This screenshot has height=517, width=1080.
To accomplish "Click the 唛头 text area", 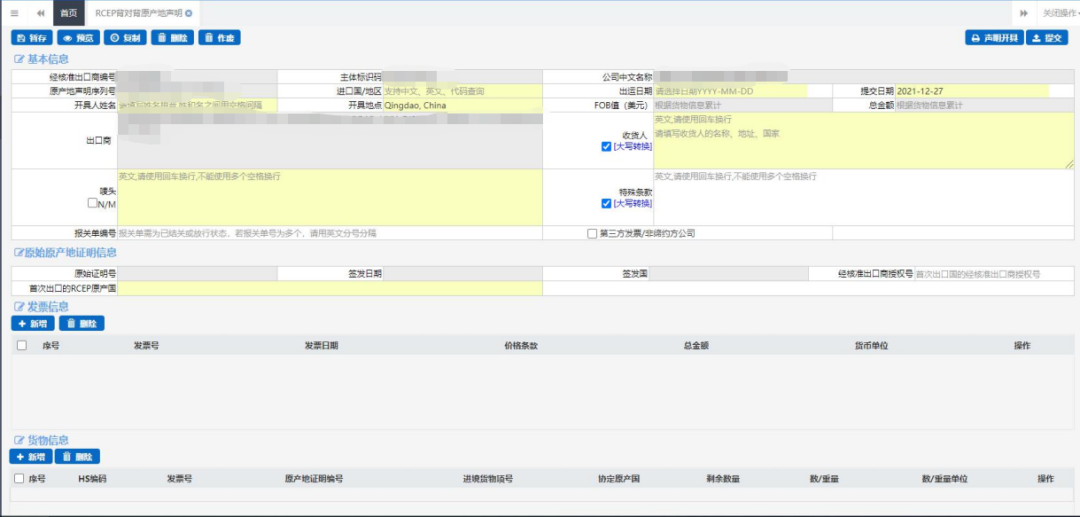I will coord(330,198).
